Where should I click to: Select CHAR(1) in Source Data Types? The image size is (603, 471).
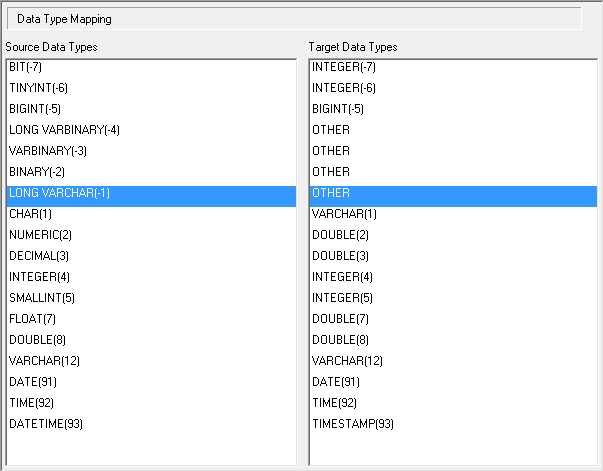click(x=30, y=214)
